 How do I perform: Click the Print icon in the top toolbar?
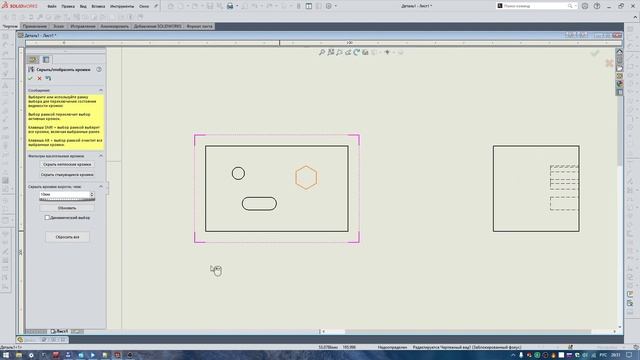tap(230, 6)
